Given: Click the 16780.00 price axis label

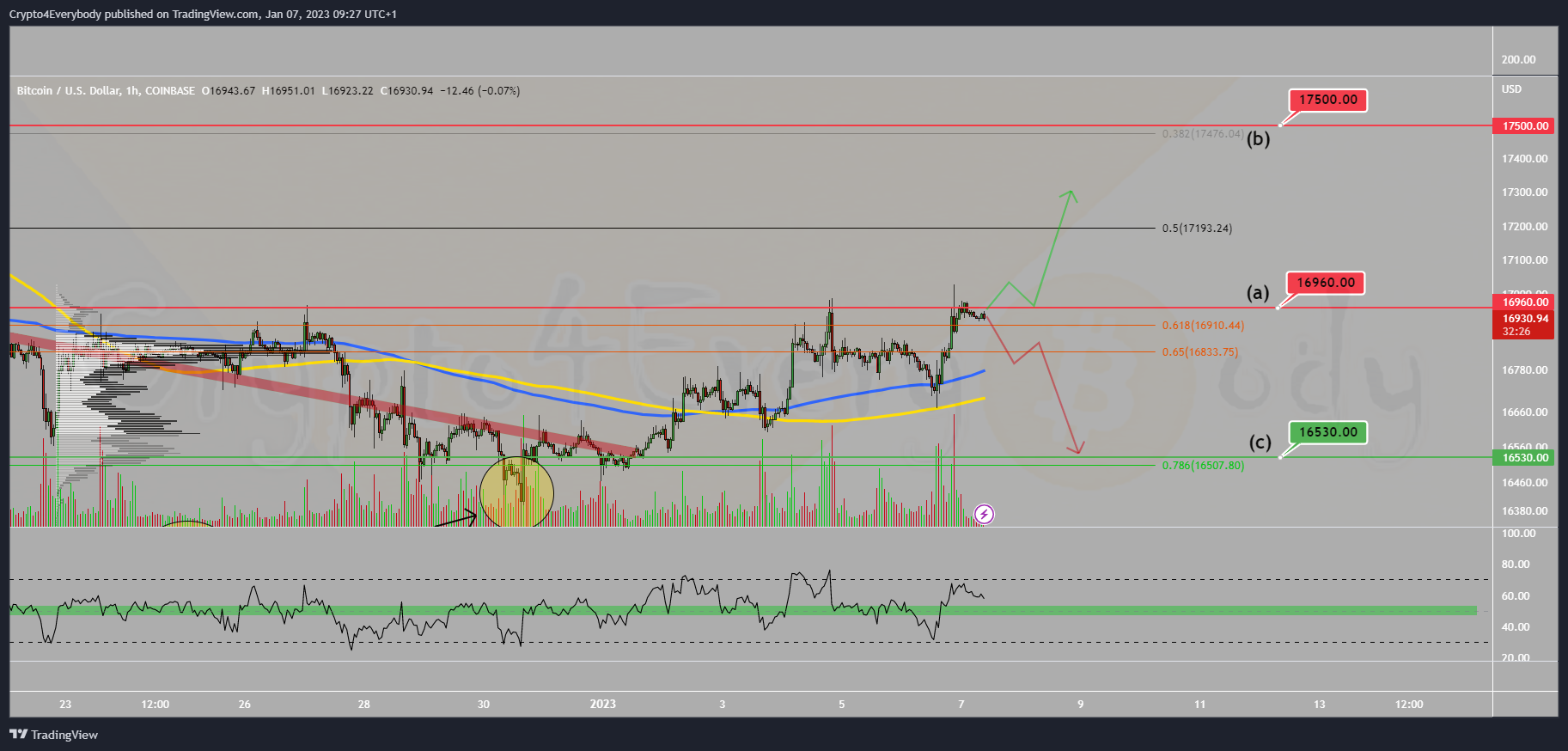Looking at the screenshot, I should click(1524, 370).
